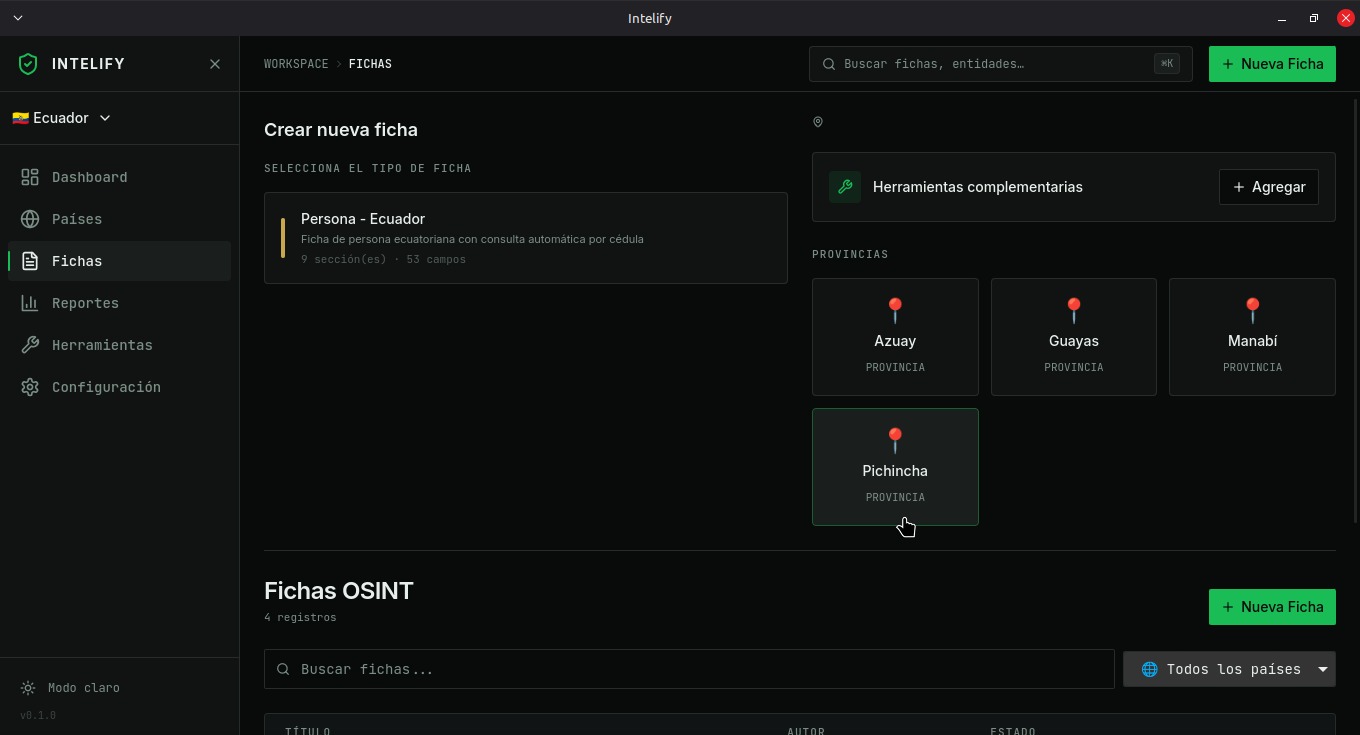Open the window menu chevron in title bar
This screenshot has height=735, width=1360.
click(17, 18)
